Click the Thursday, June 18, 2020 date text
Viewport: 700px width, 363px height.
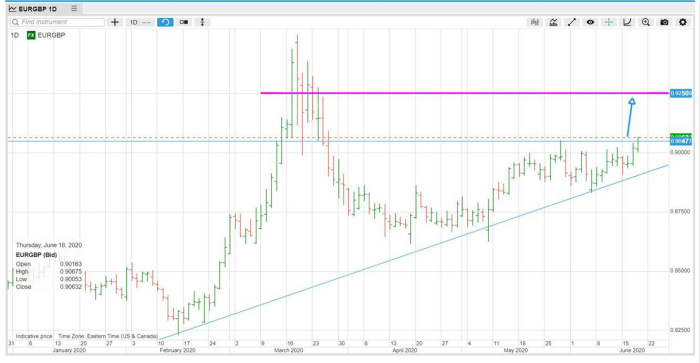[x=49, y=245]
